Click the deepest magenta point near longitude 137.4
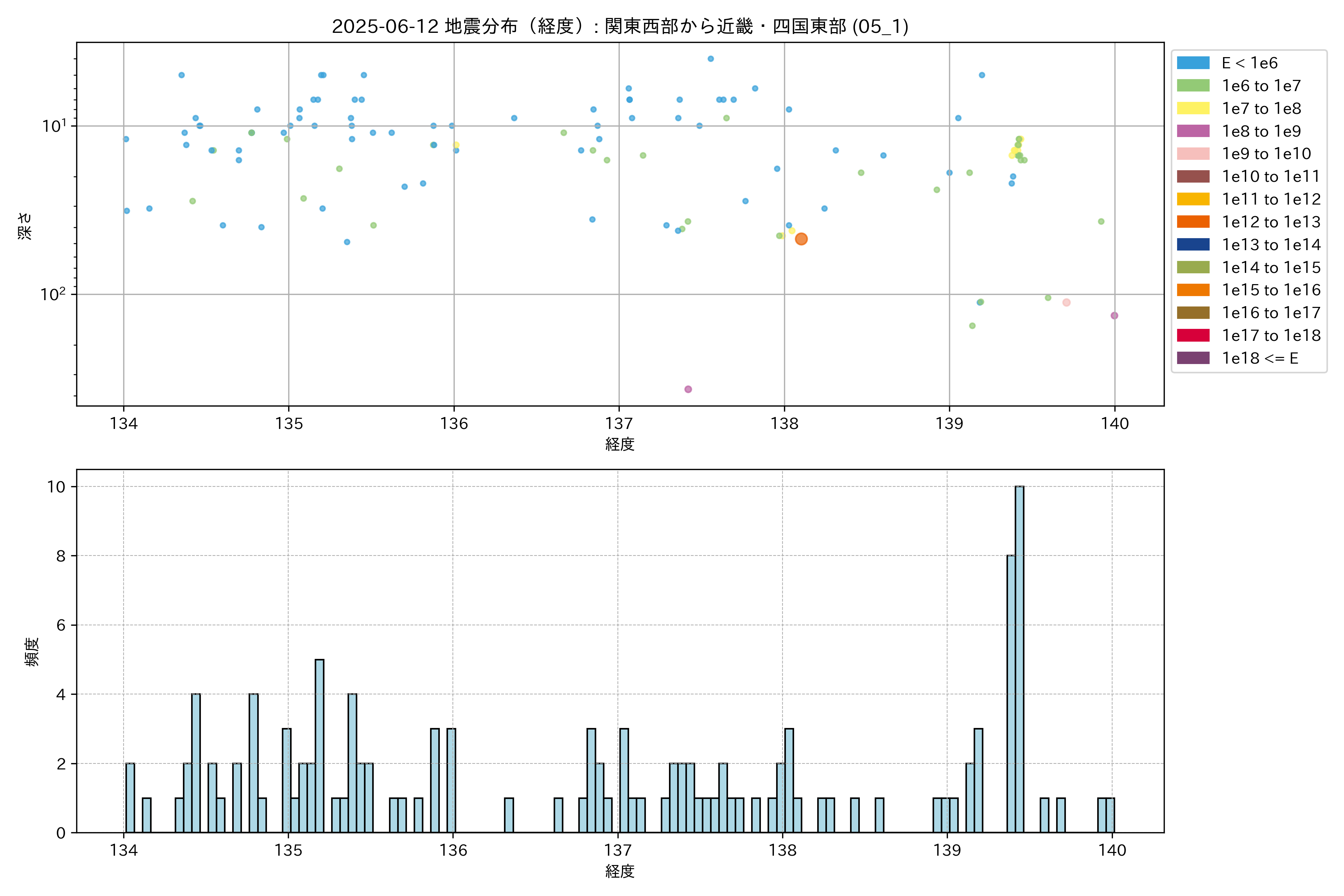Viewport: 1344px width, 896px height. pos(688,389)
